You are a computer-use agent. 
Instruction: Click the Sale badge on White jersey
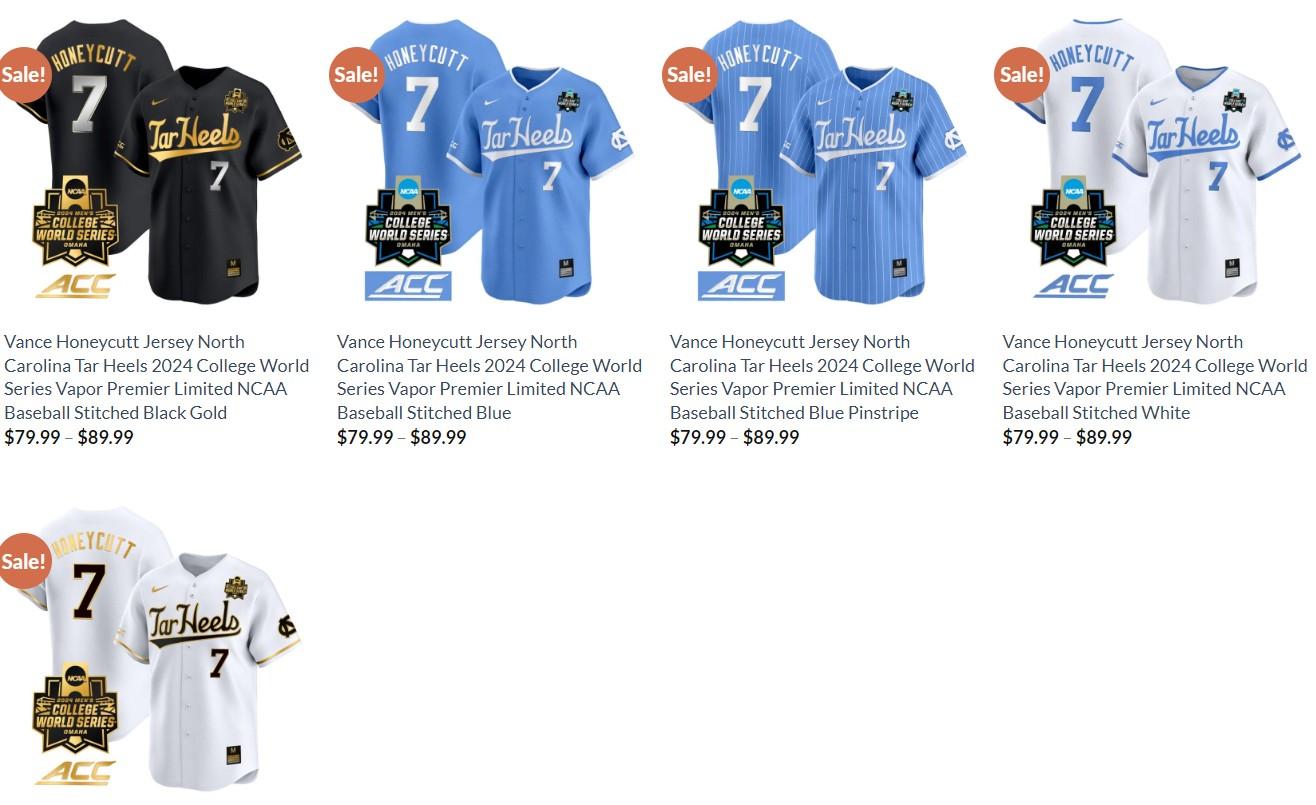(1021, 74)
